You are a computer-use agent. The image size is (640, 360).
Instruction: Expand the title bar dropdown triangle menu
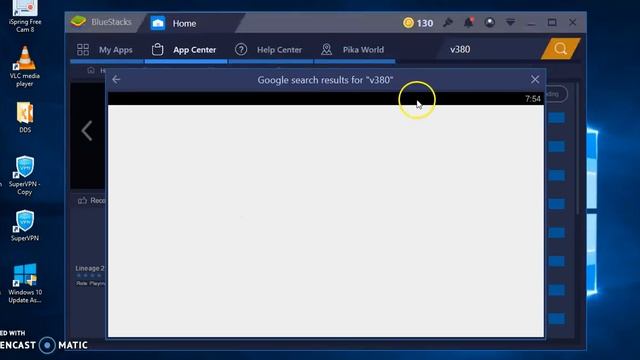(x=510, y=22)
